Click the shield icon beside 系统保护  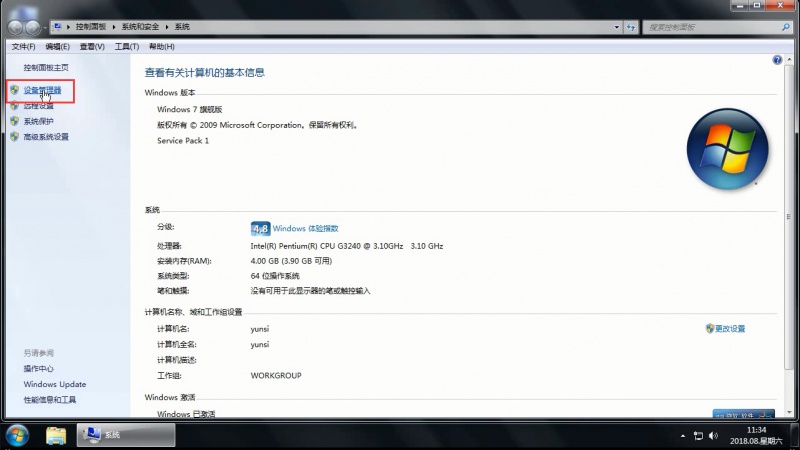click(x=14, y=121)
